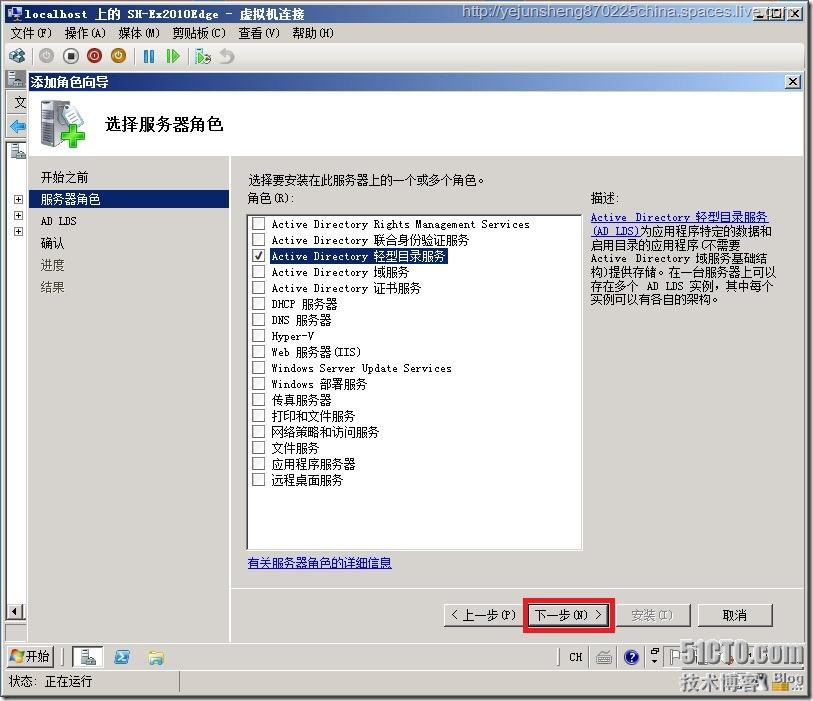This screenshot has width=813, height=701.
Task: Check Active Directory 证书服务
Action: (x=258, y=288)
